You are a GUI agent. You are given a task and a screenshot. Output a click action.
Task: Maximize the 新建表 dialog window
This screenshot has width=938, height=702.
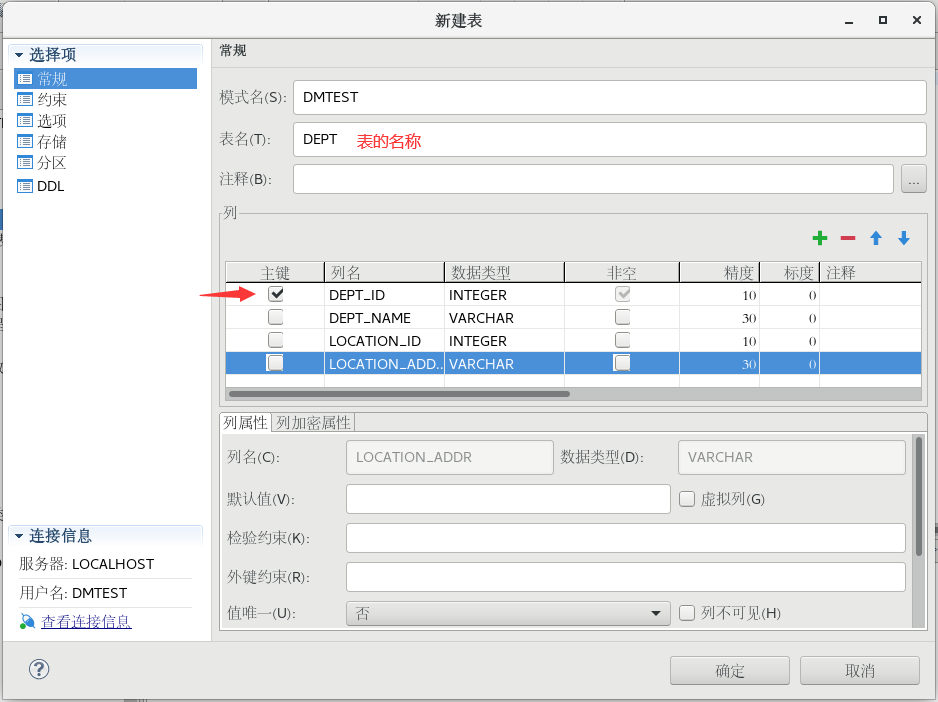(x=882, y=20)
